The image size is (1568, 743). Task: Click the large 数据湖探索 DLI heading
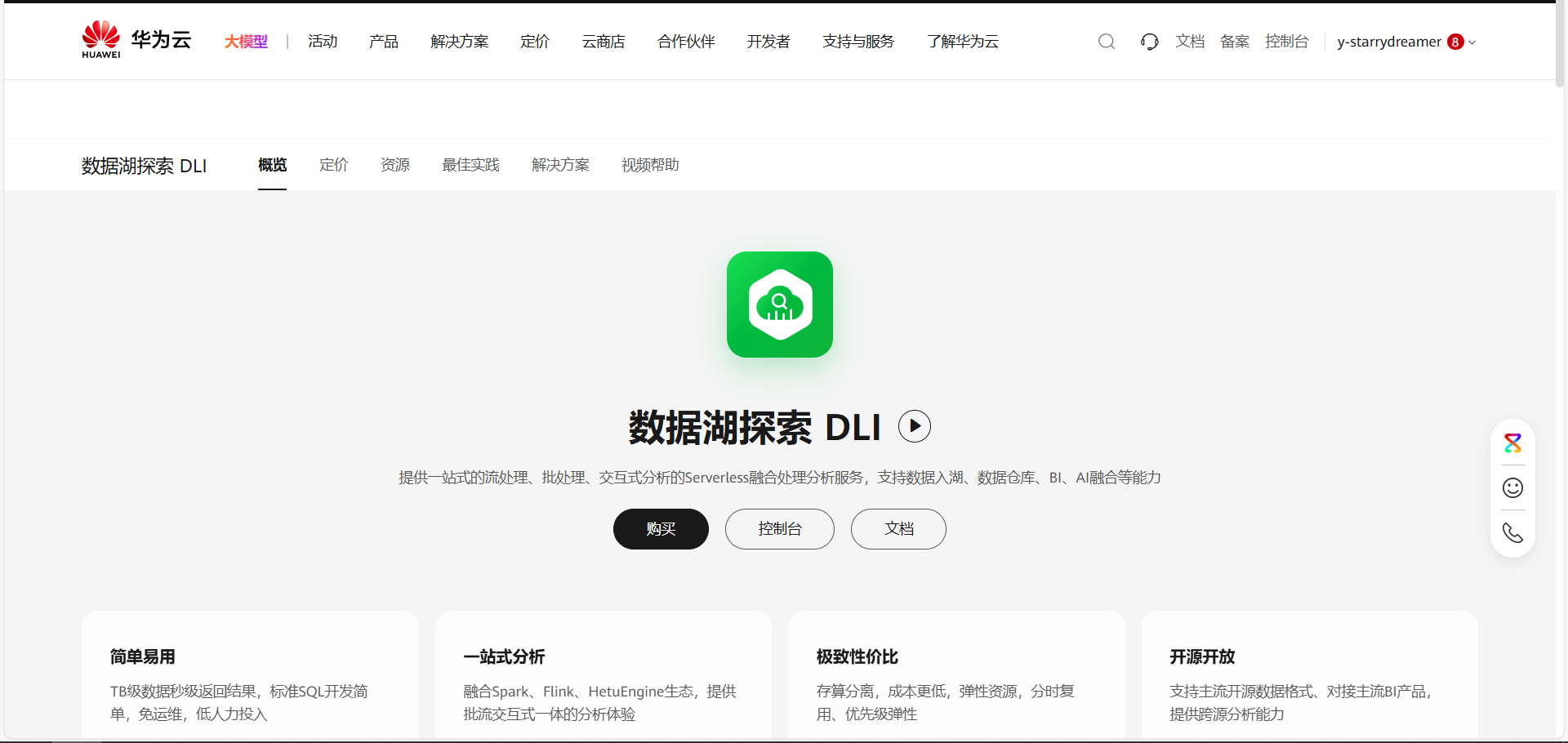(x=755, y=427)
